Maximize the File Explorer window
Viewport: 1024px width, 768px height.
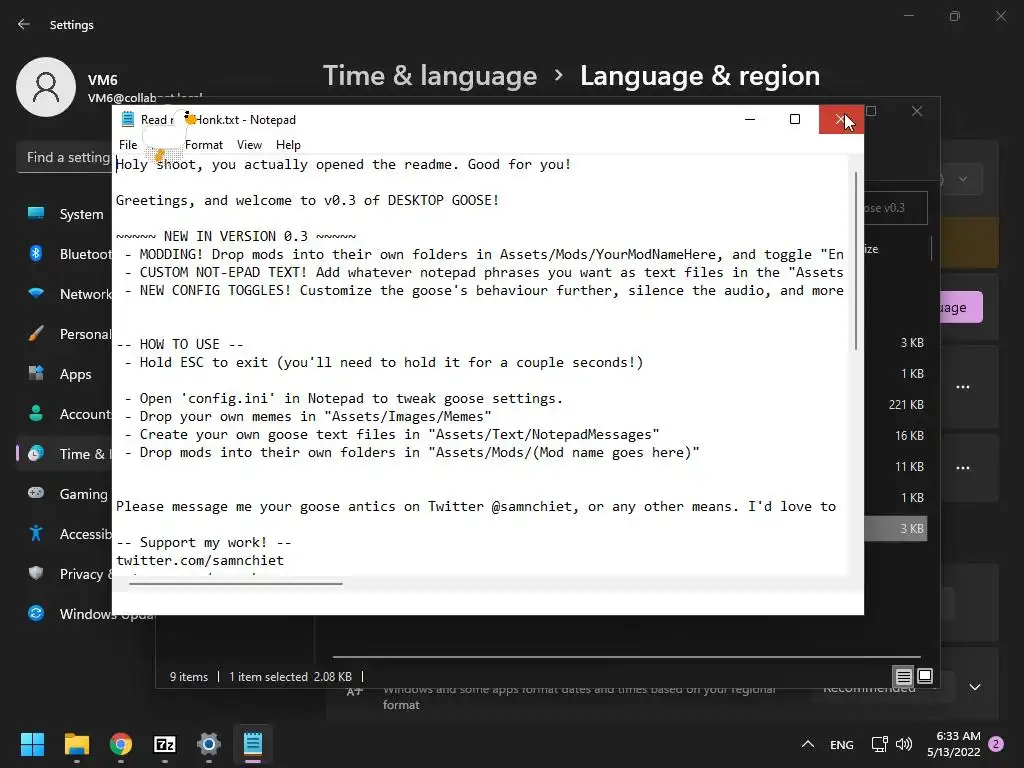pyautogui.click(x=871, y=111)
